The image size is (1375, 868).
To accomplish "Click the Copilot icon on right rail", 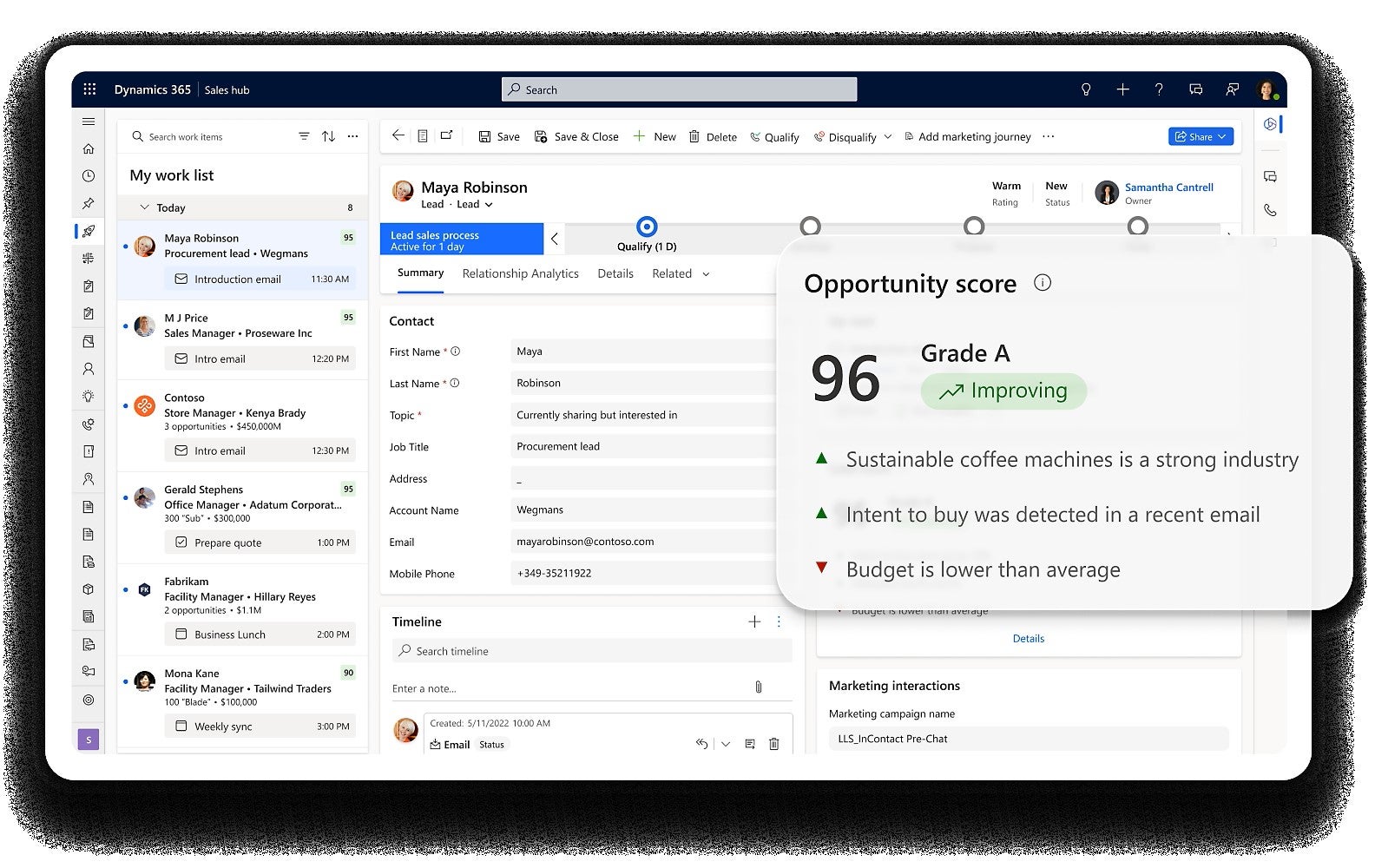I will [1270, 124].
